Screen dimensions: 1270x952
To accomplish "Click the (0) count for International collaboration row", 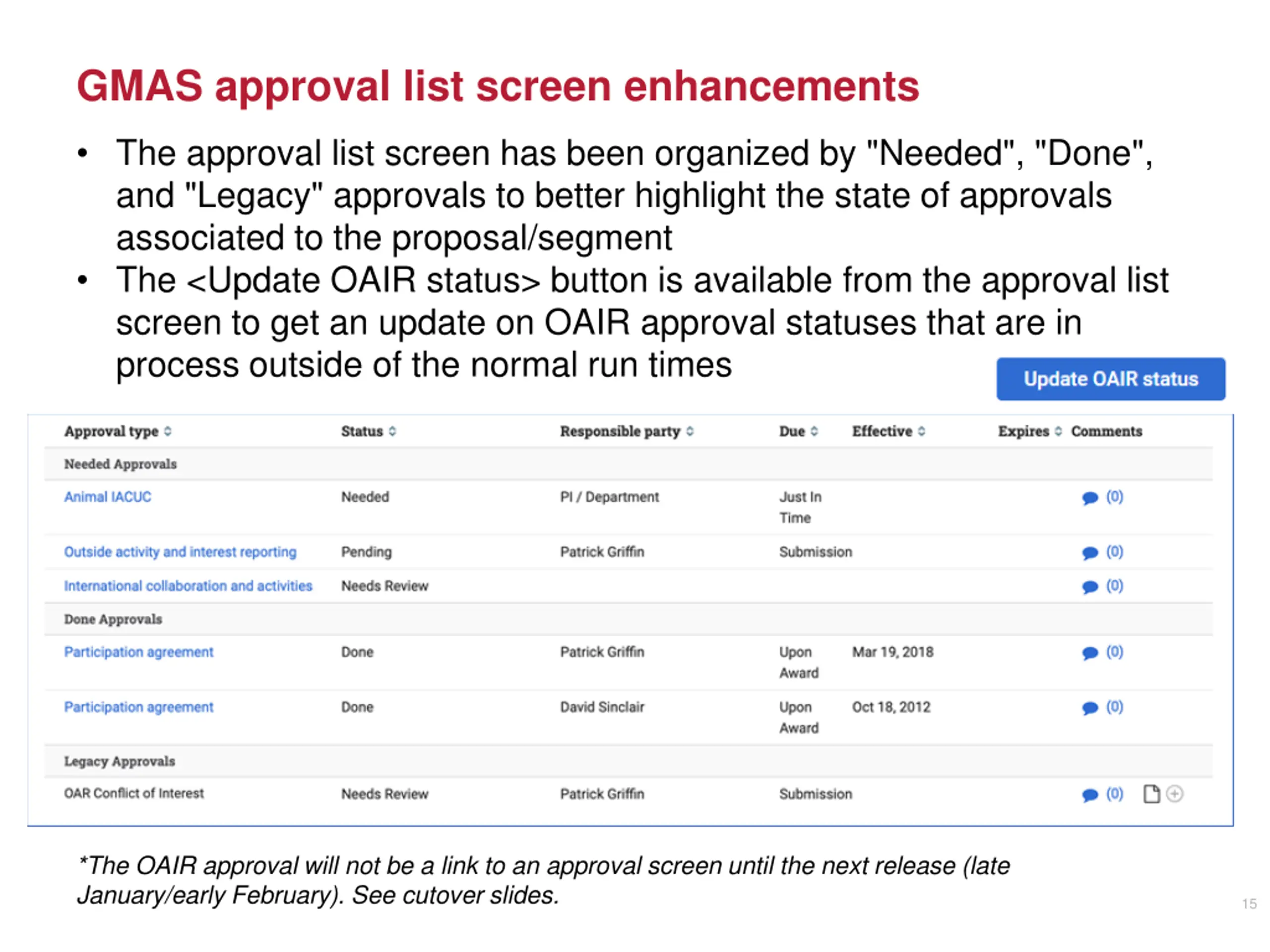I will click(x=1114, y=586).
